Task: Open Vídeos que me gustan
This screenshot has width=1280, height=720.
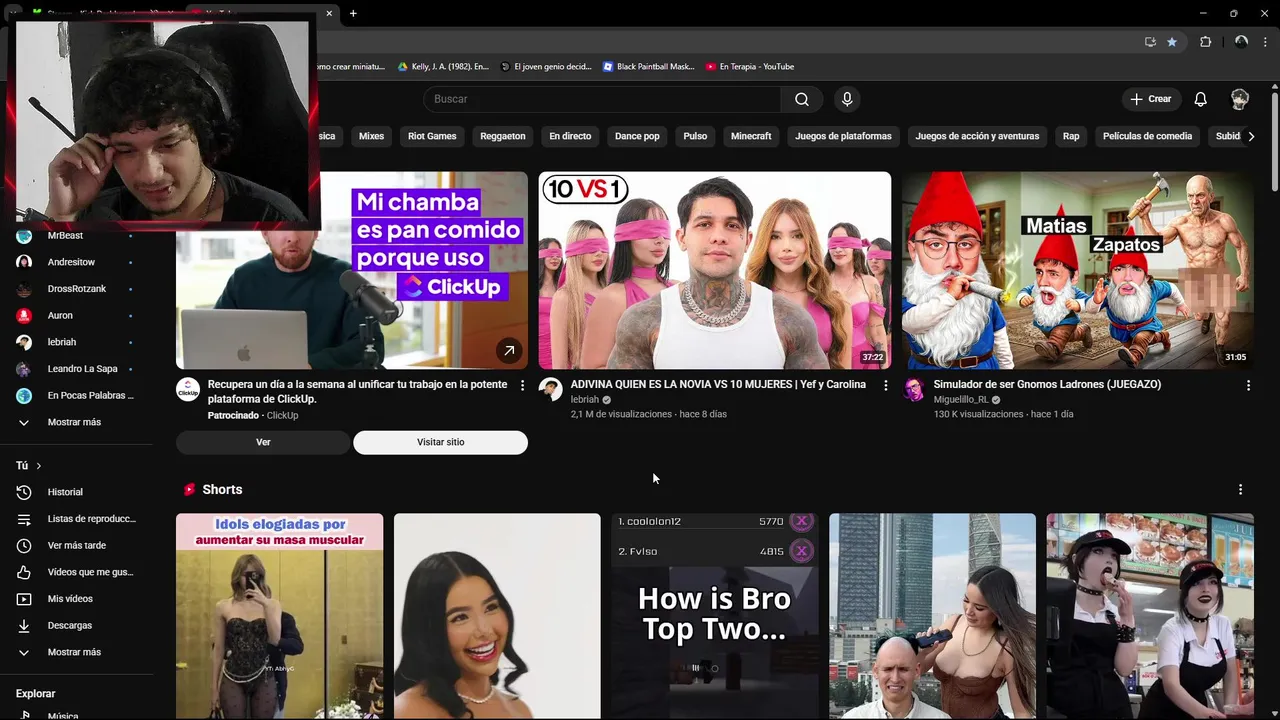Action: click(x=76, y=572)
